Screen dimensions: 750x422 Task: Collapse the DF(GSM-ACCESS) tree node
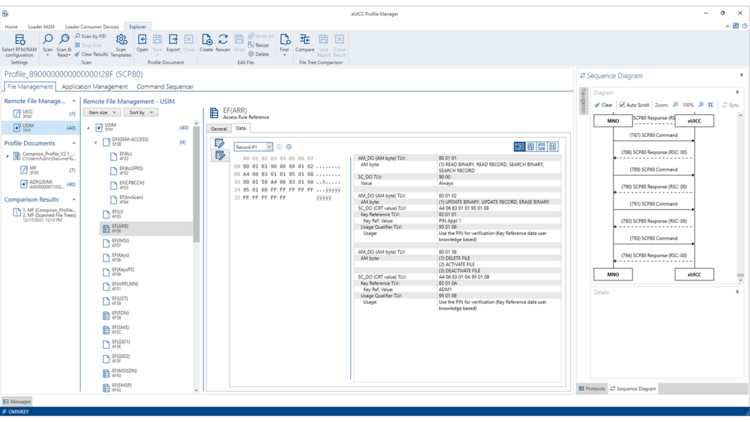pyautogui.click(x=96, y=142)
